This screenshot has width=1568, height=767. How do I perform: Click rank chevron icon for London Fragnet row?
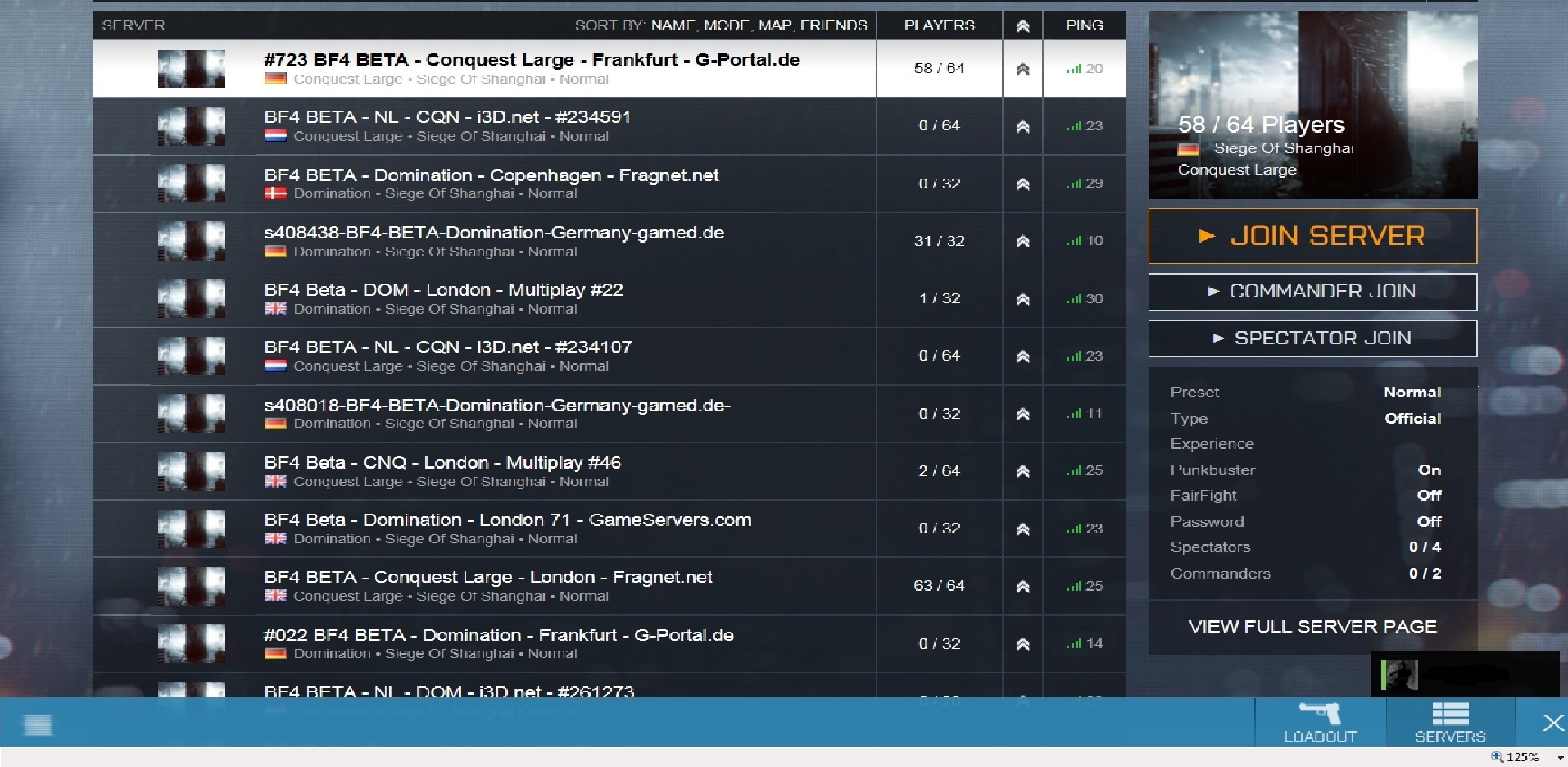[1022, 587]
